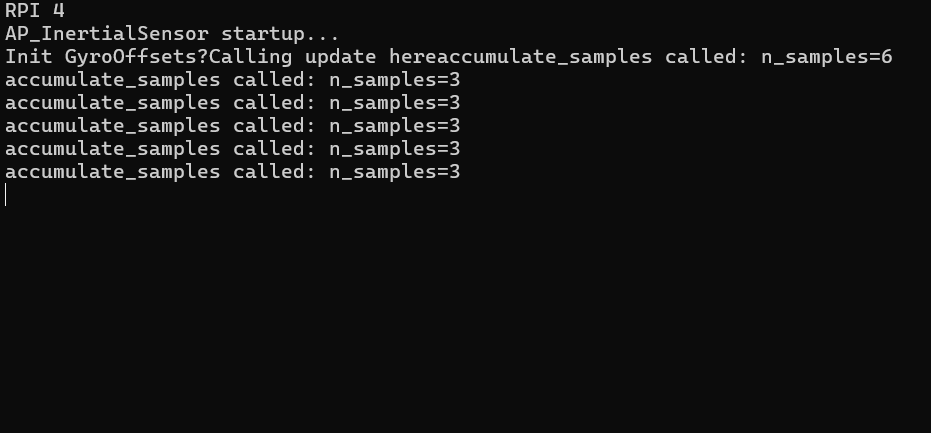Click the word "startup..." in the second line
The height and width of the screenshot is (433, 931).
point(281,34)
